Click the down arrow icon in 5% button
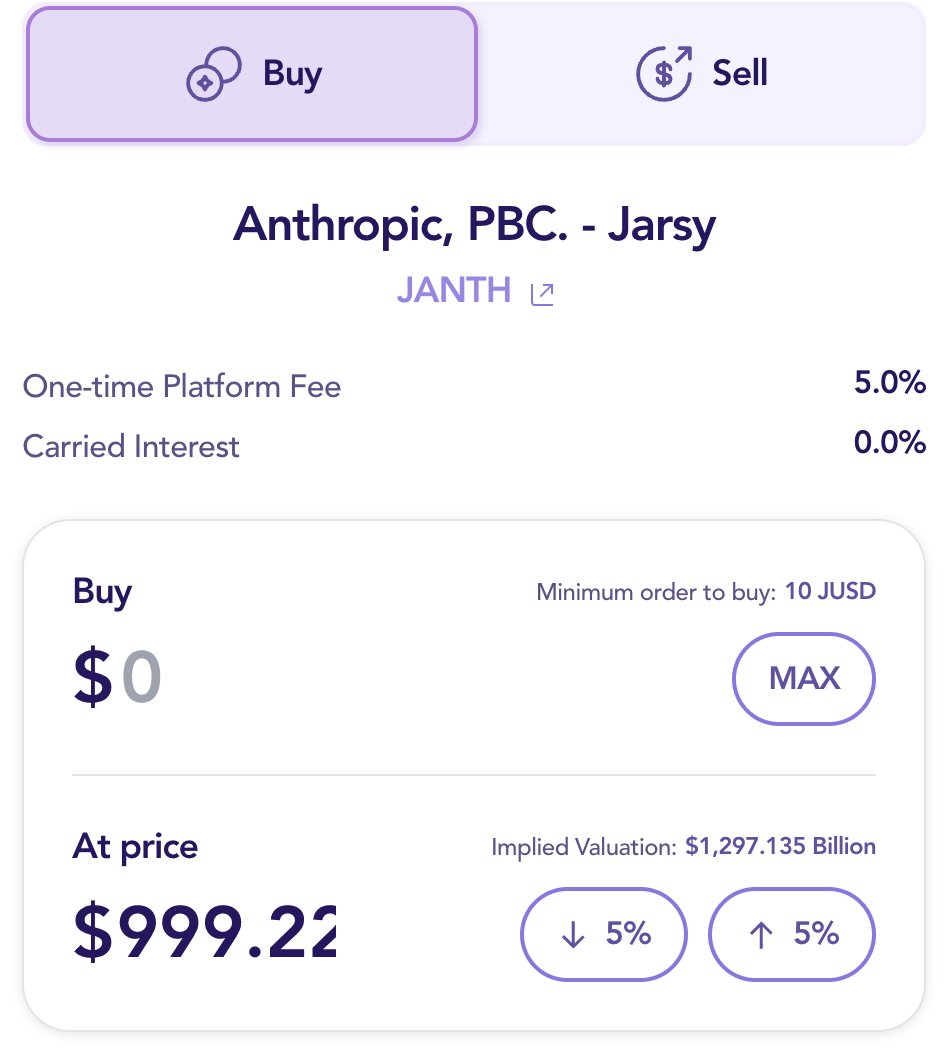 (573, 936)
